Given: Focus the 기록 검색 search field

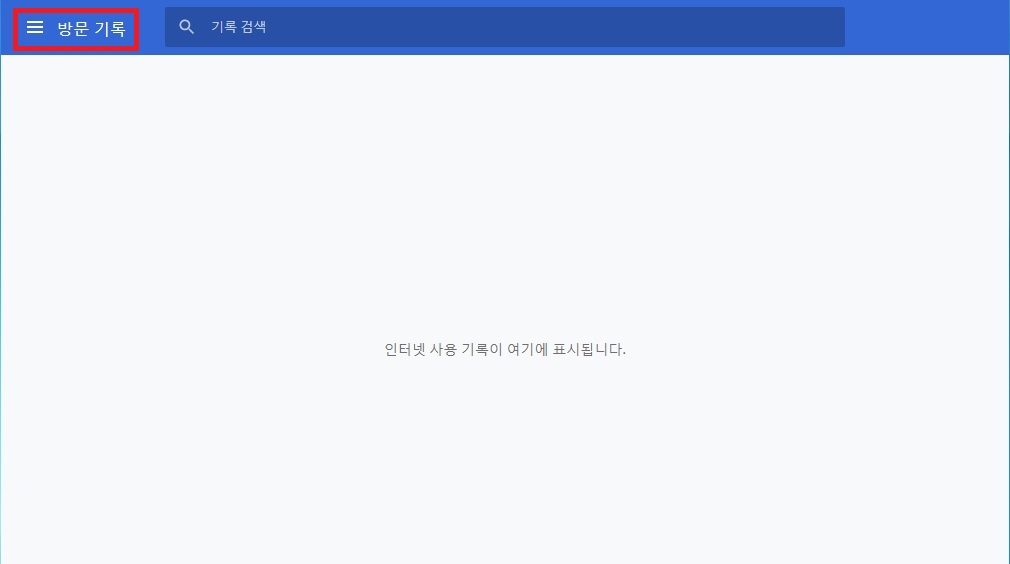Looking at the screenshot, I should tap(504, 27).
